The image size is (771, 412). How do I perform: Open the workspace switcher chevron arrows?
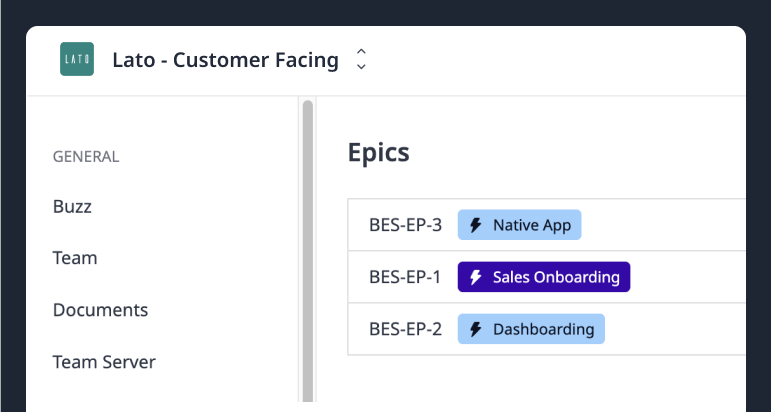pos(361,60)
